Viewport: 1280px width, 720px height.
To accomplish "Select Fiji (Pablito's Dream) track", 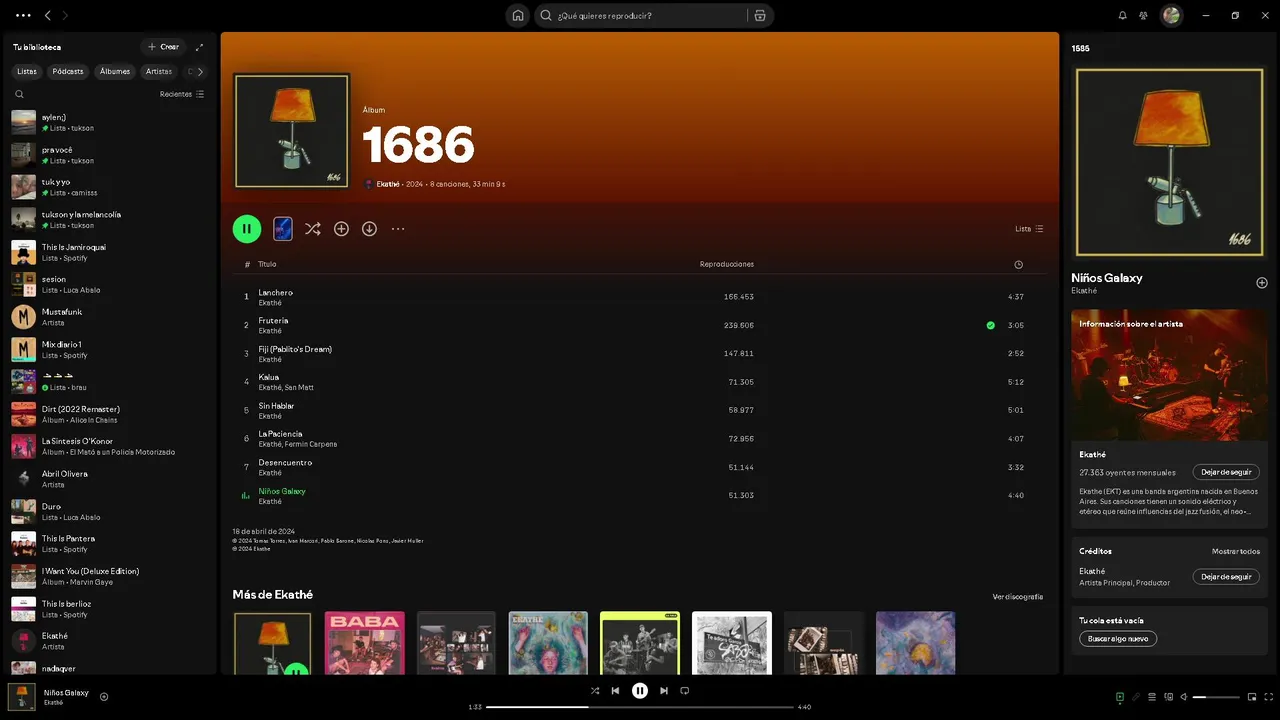I will point(640,354).
